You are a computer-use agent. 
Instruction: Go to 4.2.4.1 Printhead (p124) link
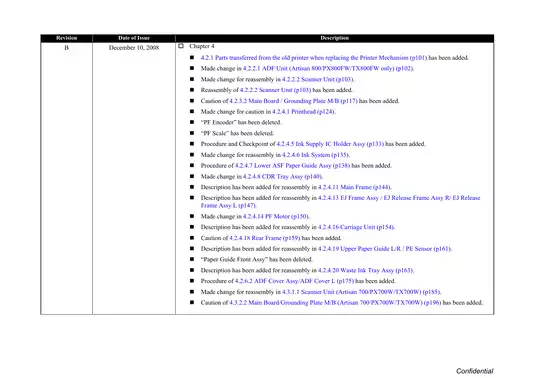click(x=303, y=112)
